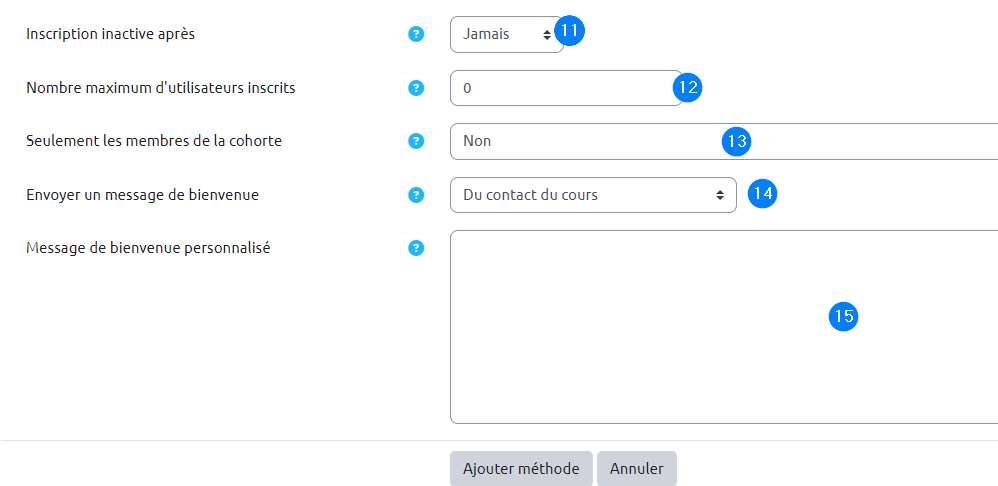Select the blue marker numbered 13
998x486 pixels.
click(x=736, y=141)
